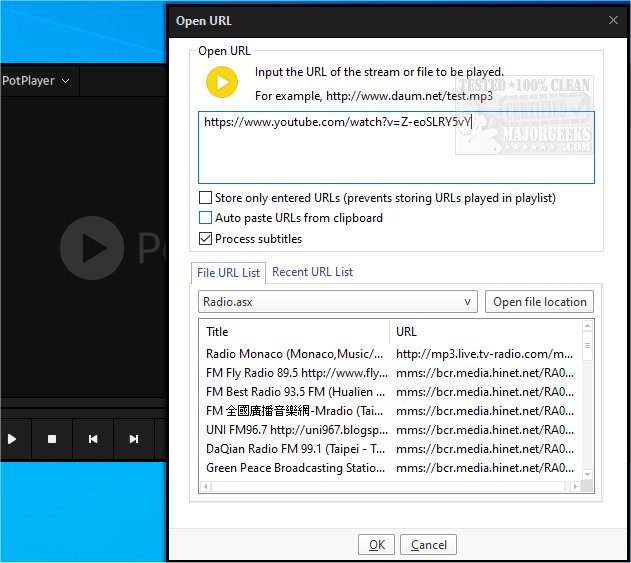Viewport: 631px width, 563px height.
Task: Select the Radio Monaco list entry
Action: [x=294, y=353]
